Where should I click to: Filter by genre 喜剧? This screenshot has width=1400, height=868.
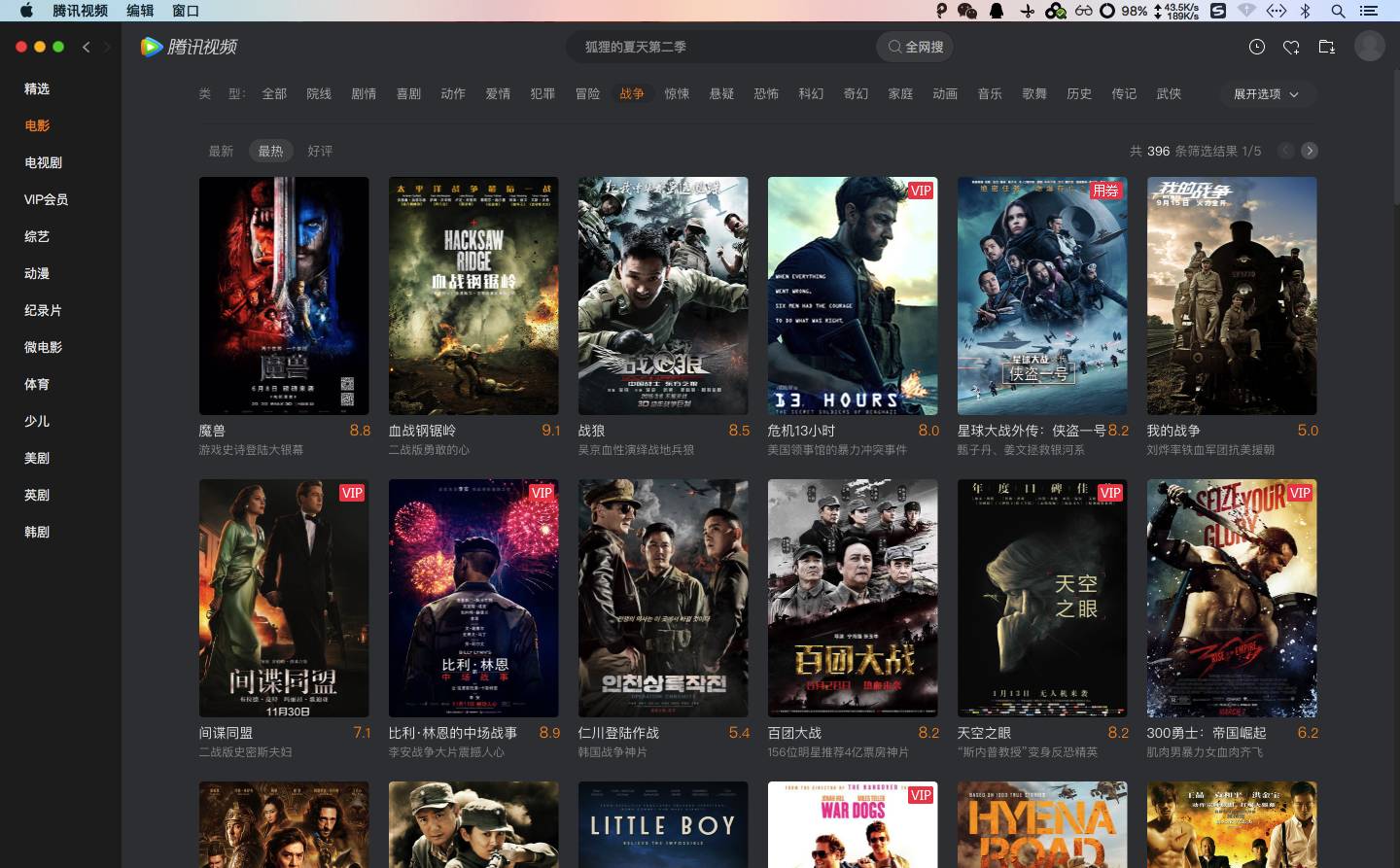pyautogui.click(x=408, y=94)
